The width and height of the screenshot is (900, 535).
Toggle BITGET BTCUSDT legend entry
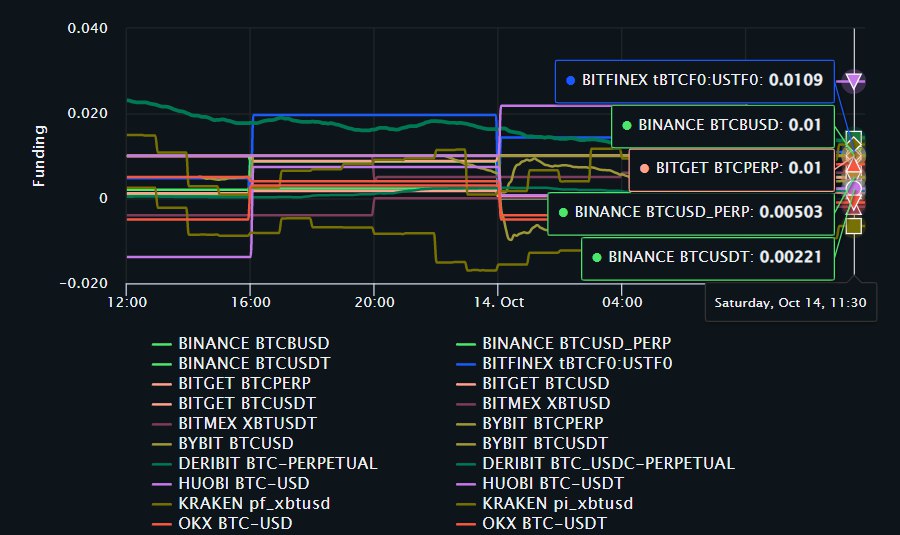234,404
